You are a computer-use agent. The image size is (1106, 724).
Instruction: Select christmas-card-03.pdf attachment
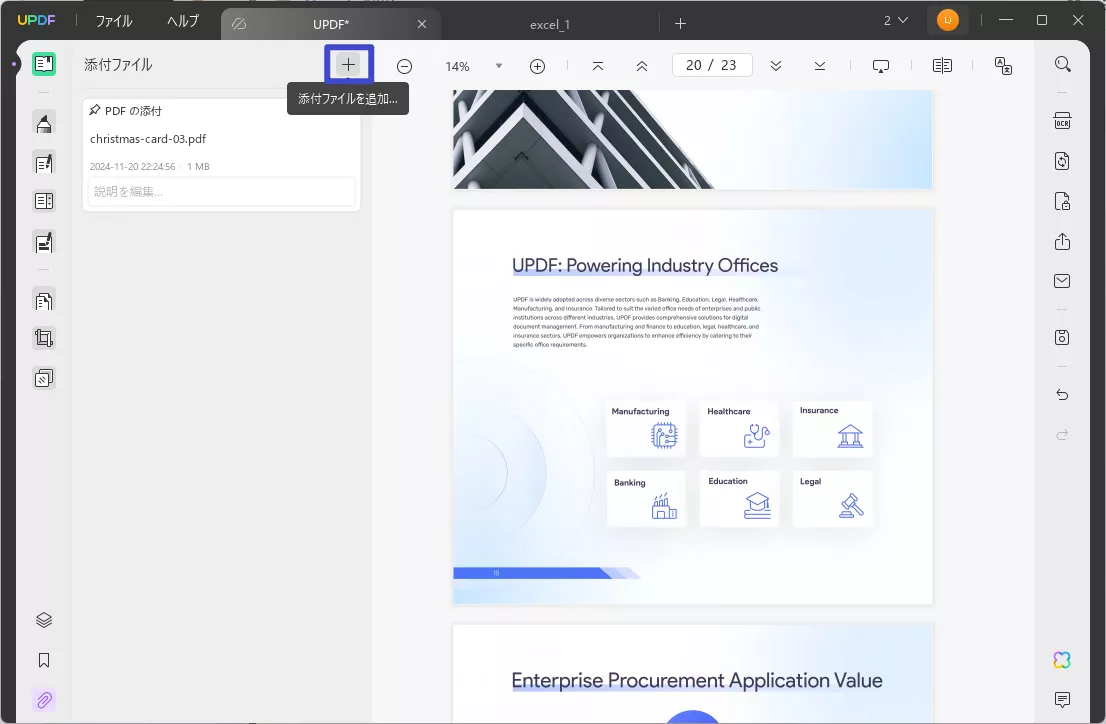coord(148,139)
